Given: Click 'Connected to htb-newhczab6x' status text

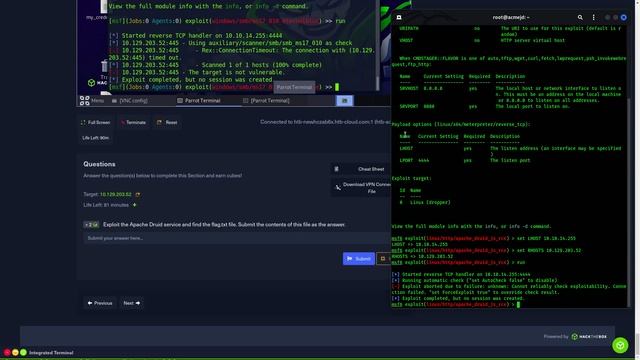Looking at the screenshot, I should pyautogui.click(x=325, y=122).
